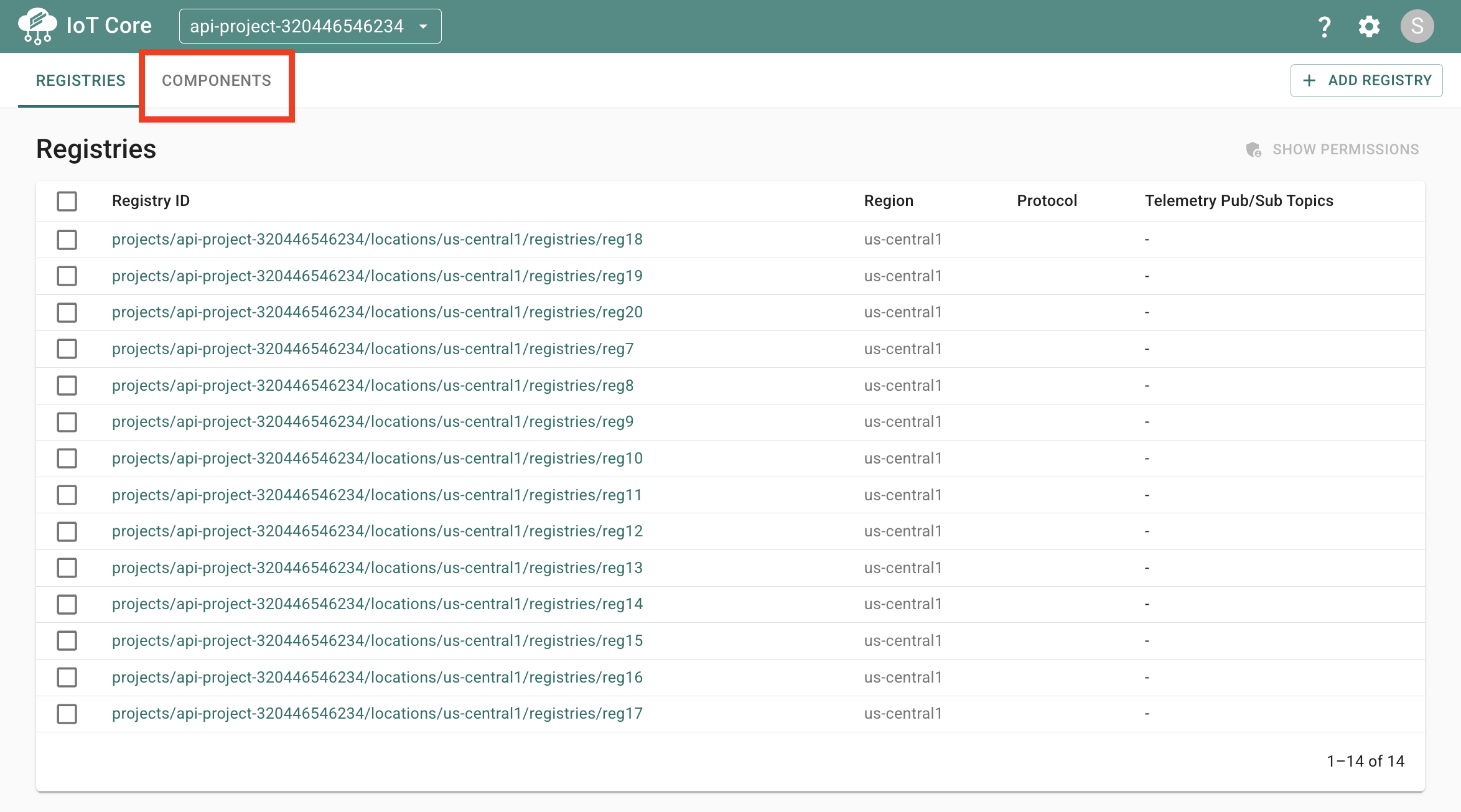Open the registries/reg7 link
The height and width of the screenshot is (812, 1461).
[x=373, y=349]
